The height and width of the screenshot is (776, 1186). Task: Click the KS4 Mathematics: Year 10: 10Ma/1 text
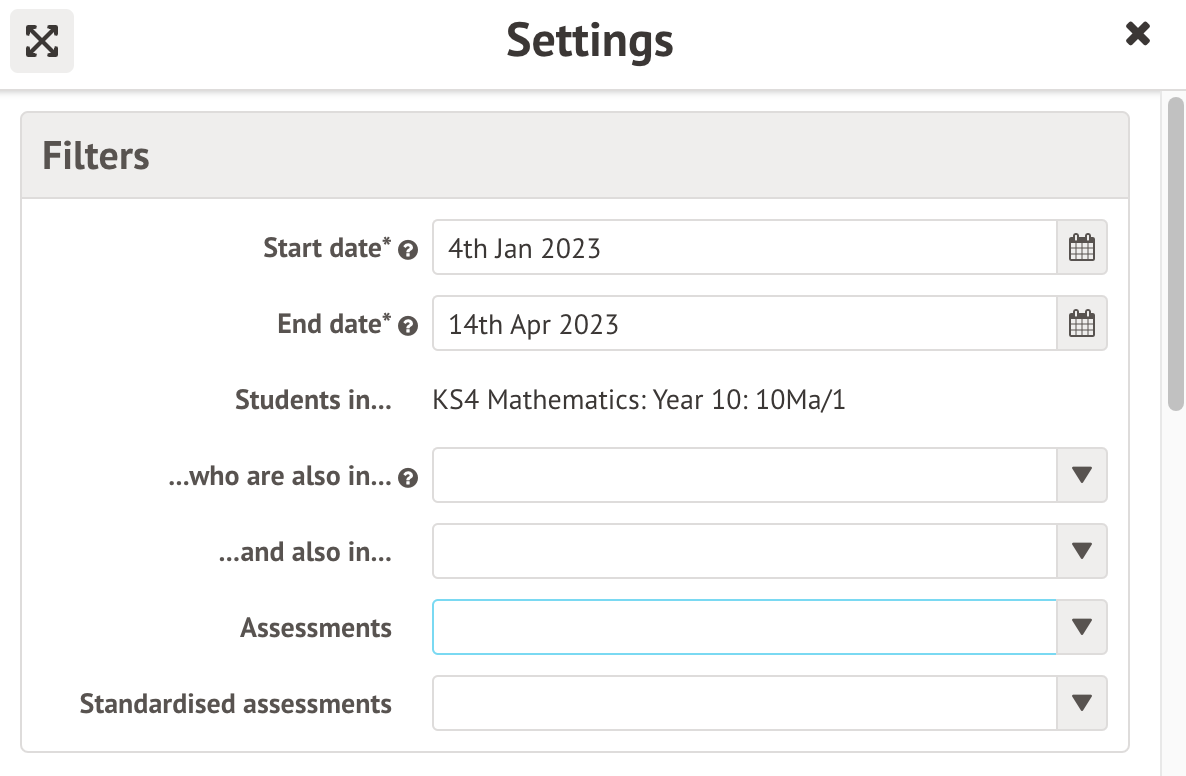(639, 401)
